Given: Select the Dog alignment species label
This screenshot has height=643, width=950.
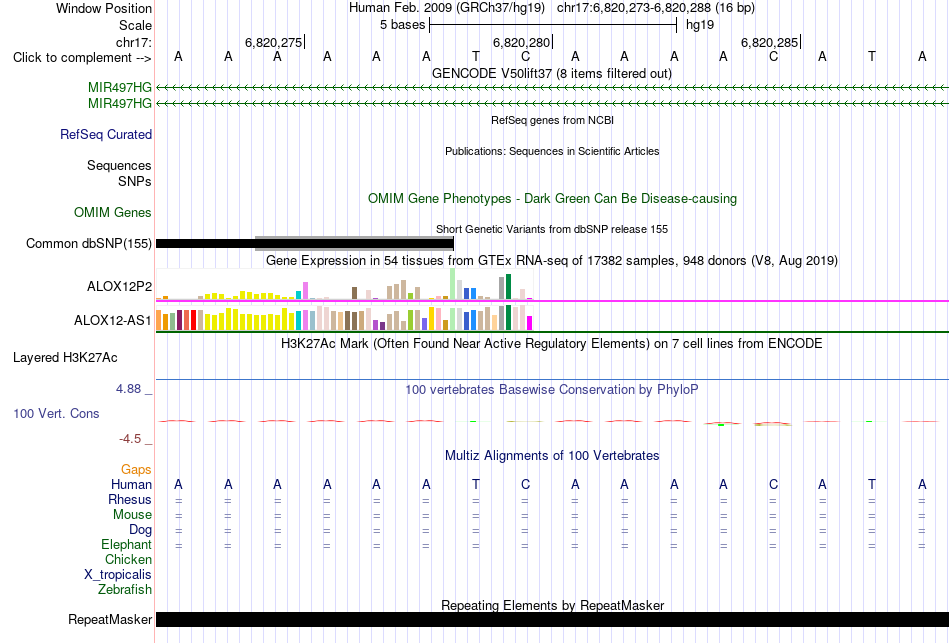Looking at the screenshot, I should pos(141,530).
